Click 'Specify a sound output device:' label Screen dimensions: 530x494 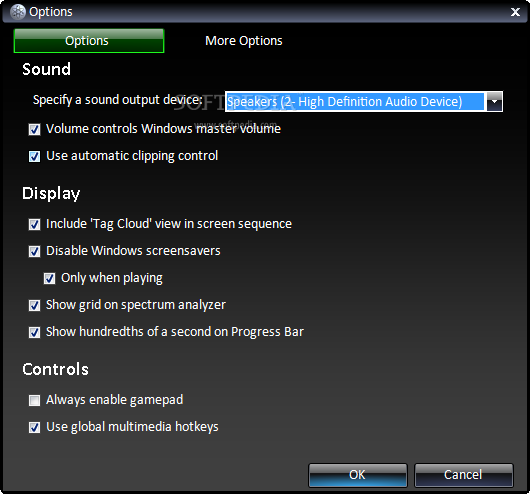coord(118,100)
